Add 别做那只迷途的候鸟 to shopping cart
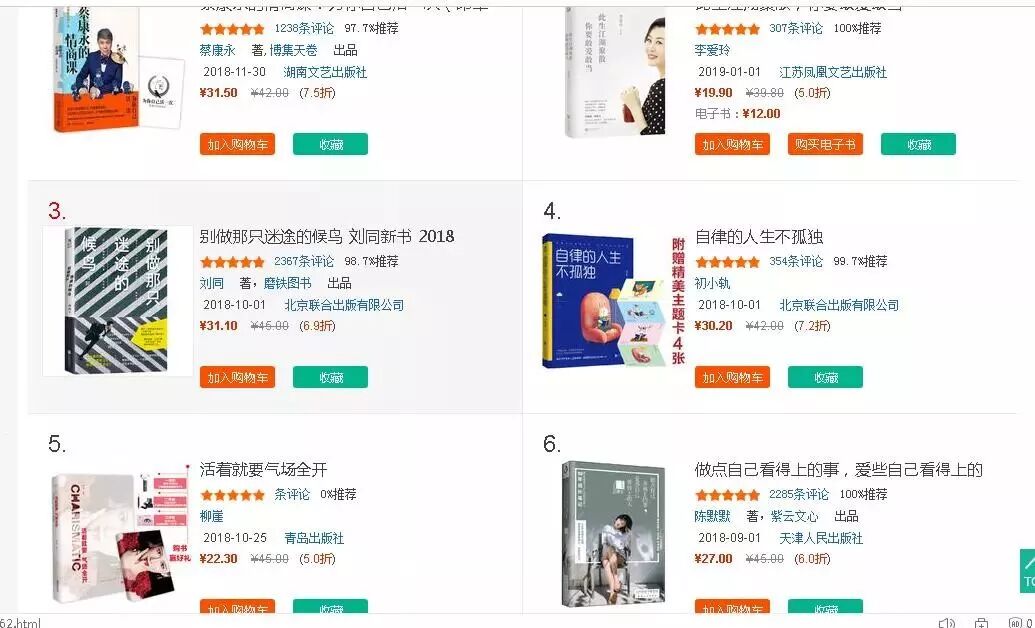The image size is (1035, 628). pyautogui.click(x=238, y=377)
